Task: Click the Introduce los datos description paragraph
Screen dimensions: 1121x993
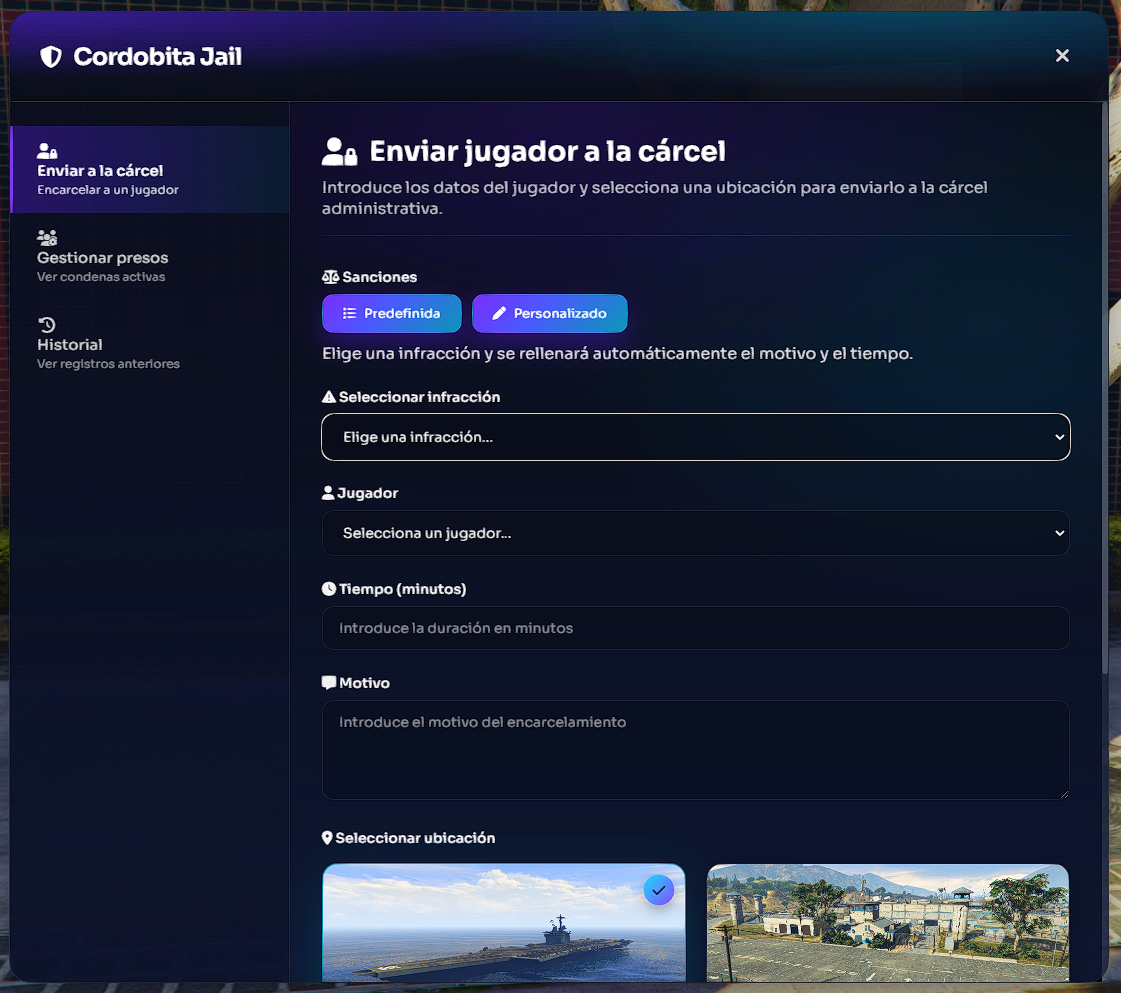Action: (x=654, y=198)
